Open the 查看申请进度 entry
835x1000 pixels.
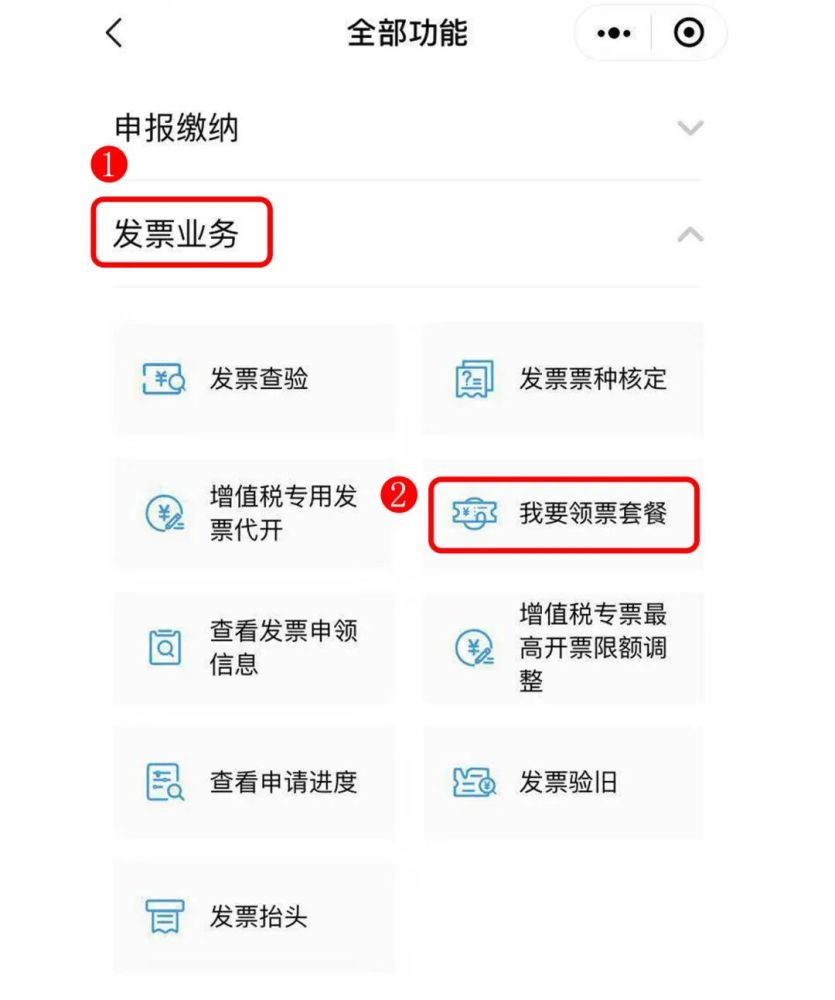click(x=254, y=783)
